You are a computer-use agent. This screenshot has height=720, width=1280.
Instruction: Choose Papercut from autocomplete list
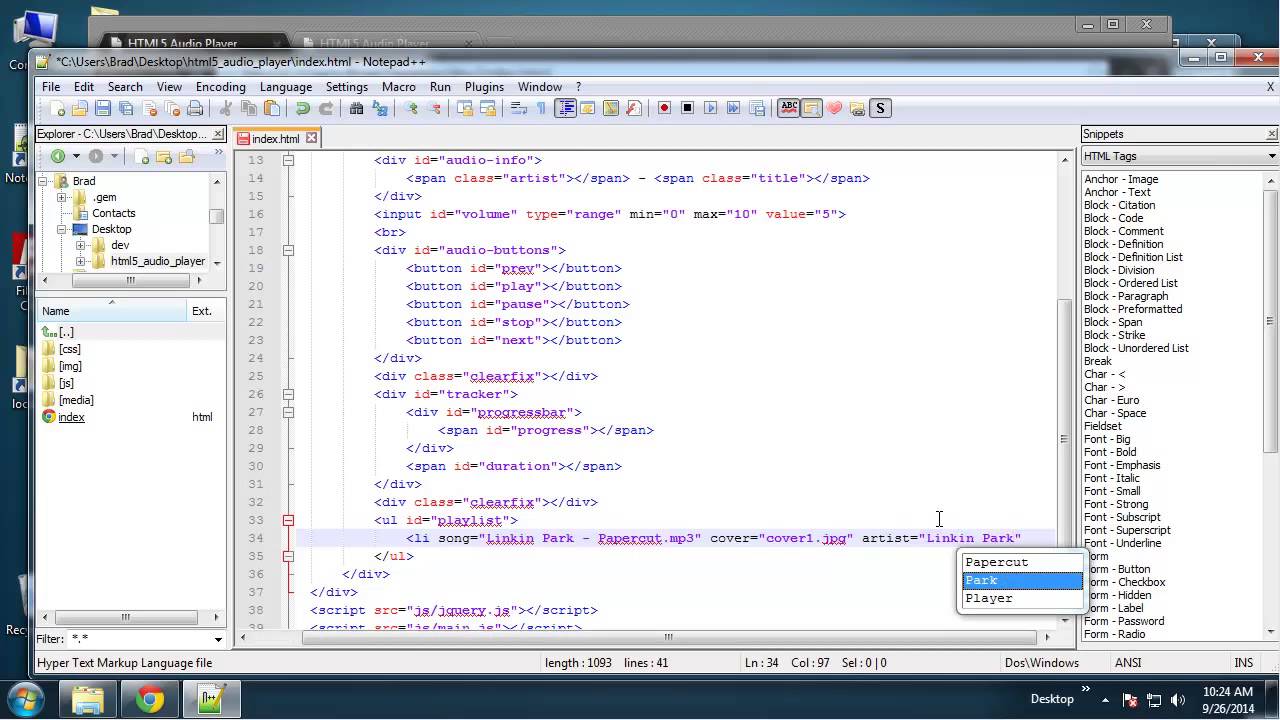coord(1022,562)
